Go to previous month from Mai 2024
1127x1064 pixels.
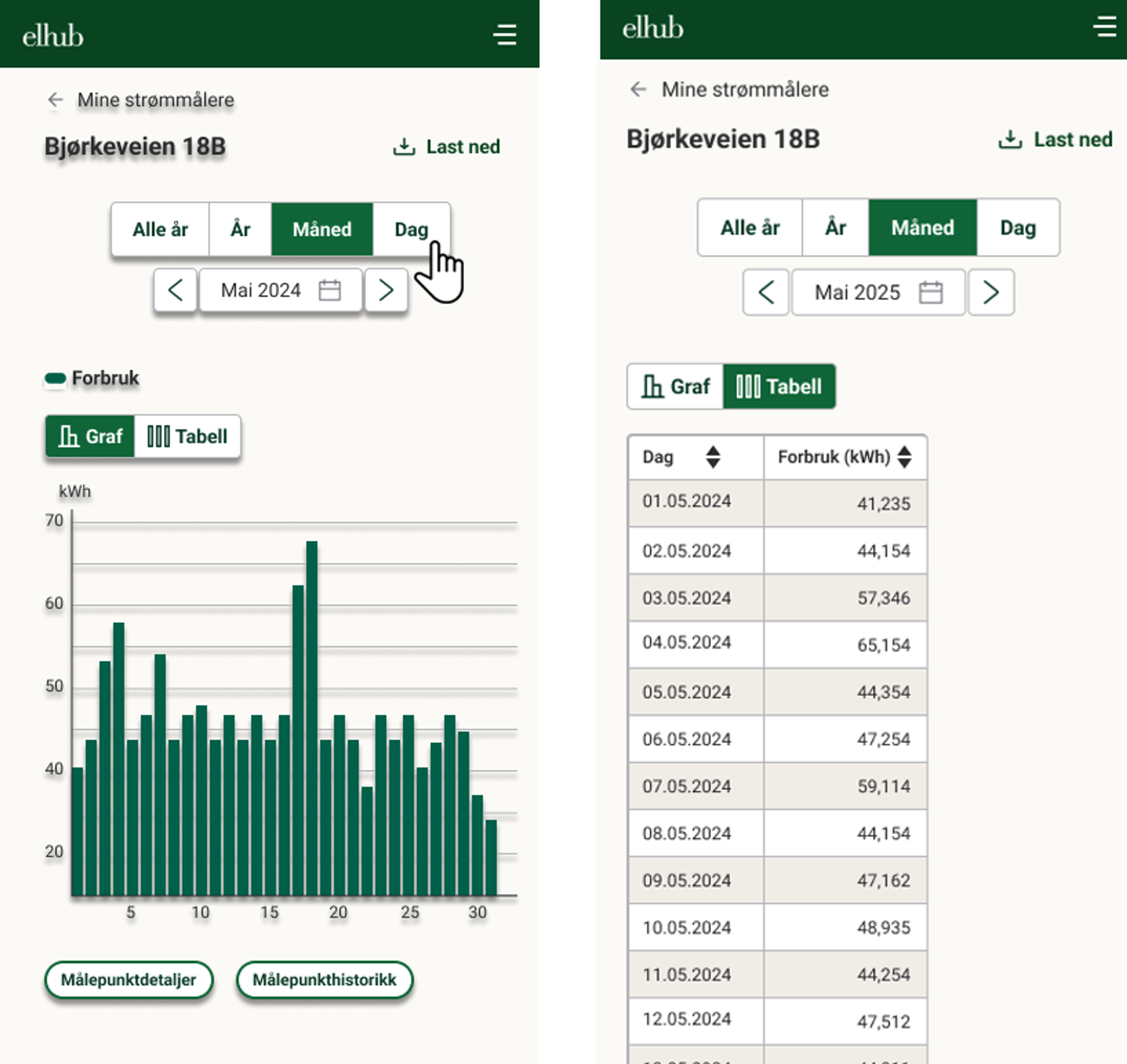175,290
